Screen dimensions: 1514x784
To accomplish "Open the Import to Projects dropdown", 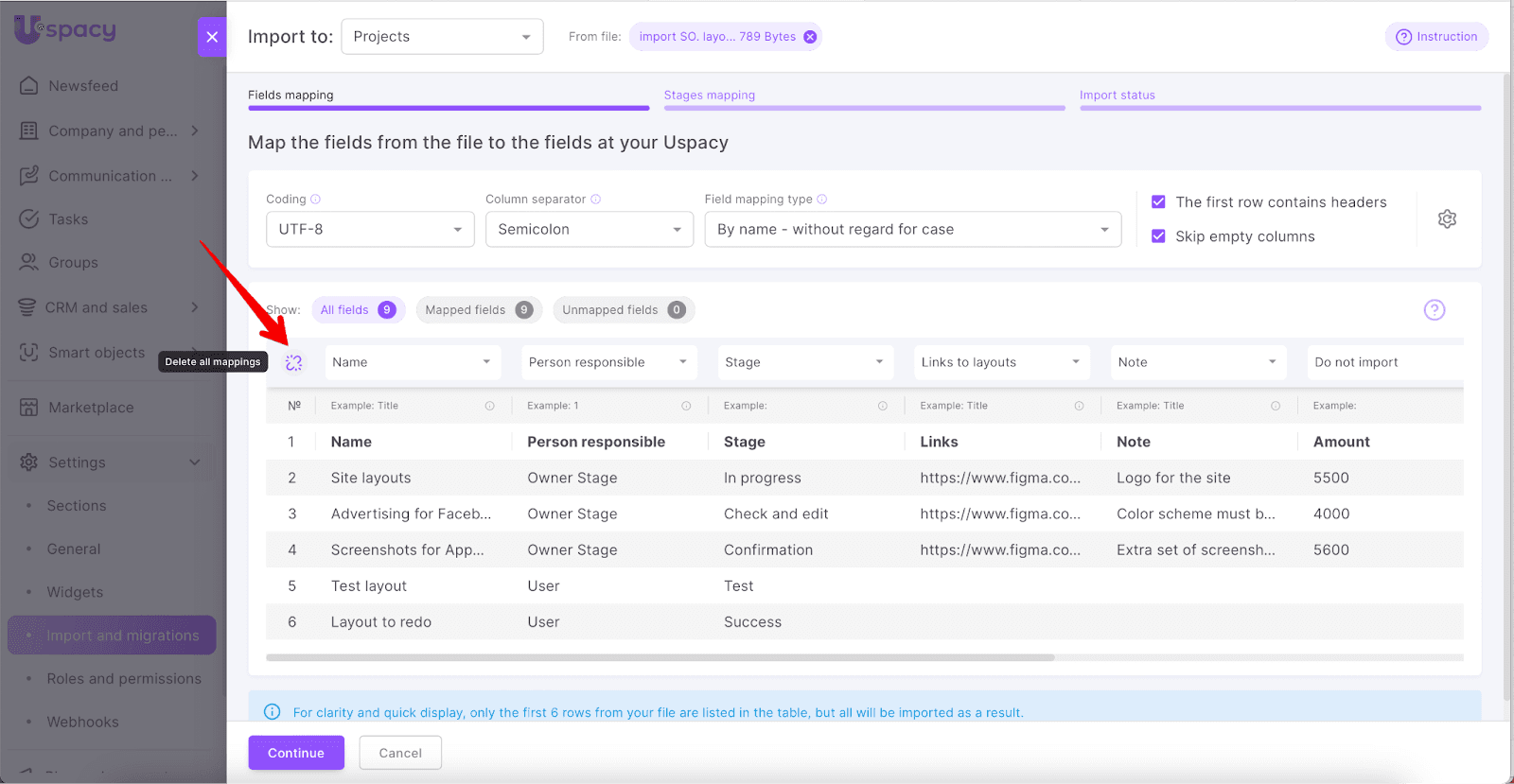I will tap(442, 37).
